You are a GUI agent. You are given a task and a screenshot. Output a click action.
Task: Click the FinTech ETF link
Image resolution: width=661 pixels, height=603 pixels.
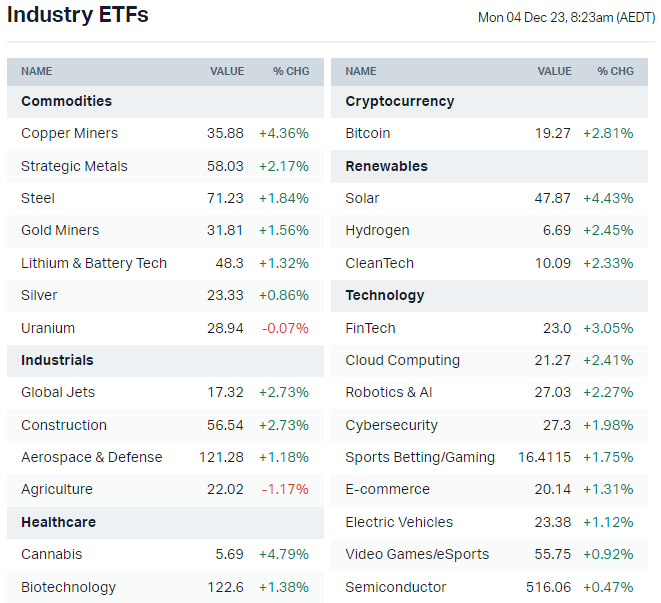coord(370,328)
